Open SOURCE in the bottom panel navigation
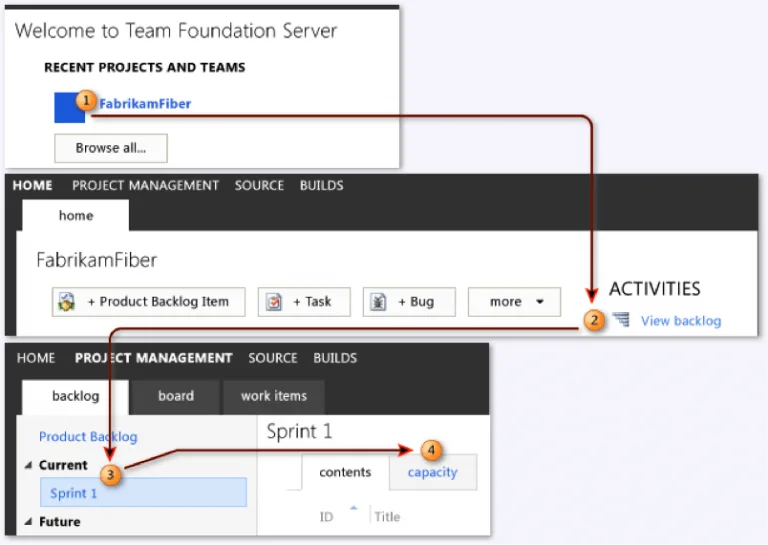The width and height of the screenshot is (768, 545). click(x=273, y=358)
